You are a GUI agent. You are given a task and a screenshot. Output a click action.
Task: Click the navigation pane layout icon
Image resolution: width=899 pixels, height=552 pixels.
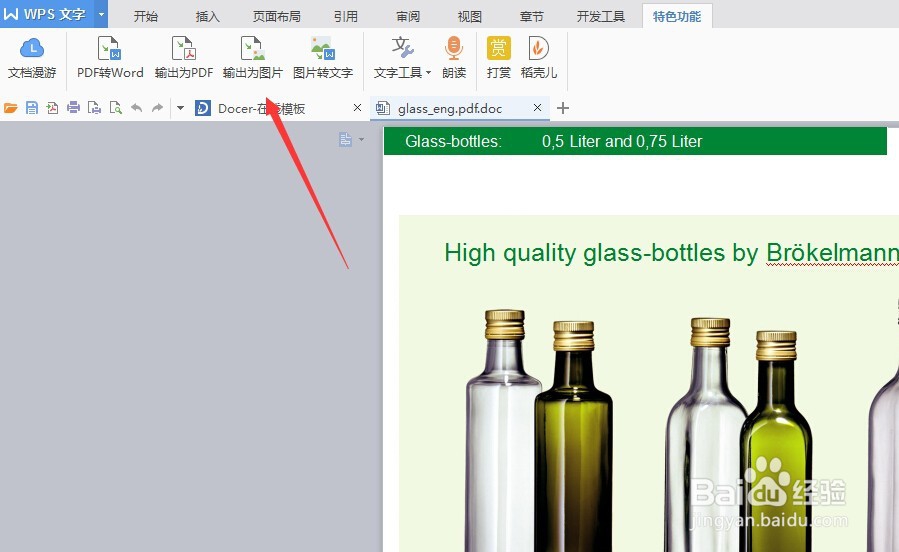tap(346, 139)
